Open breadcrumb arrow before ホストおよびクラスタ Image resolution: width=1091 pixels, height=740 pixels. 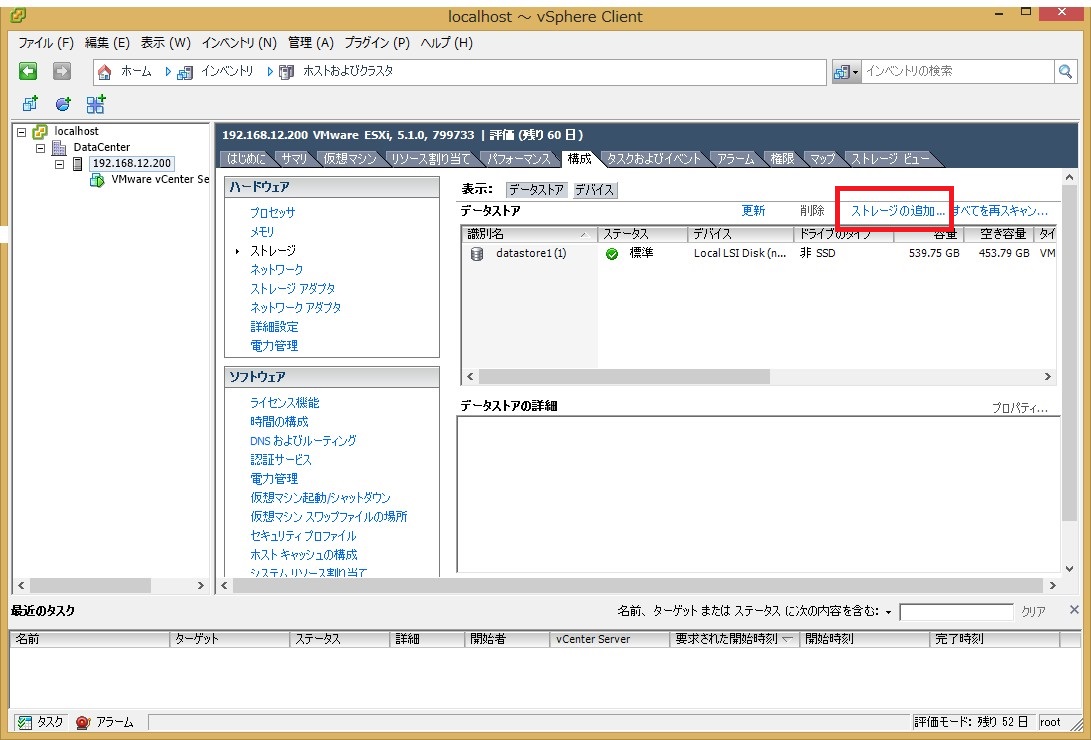[270, 72]
